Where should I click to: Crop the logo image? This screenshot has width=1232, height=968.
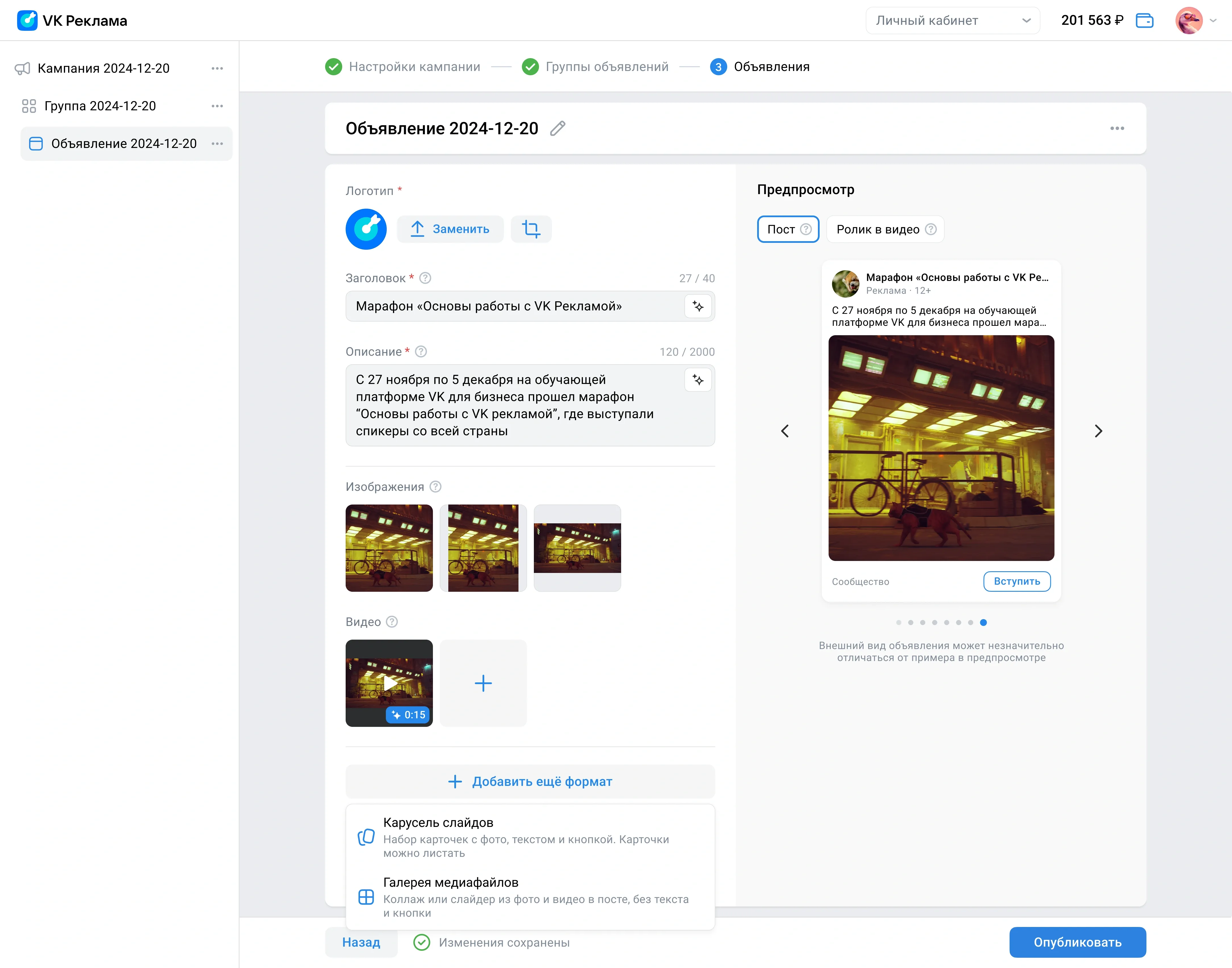point(531,229)
